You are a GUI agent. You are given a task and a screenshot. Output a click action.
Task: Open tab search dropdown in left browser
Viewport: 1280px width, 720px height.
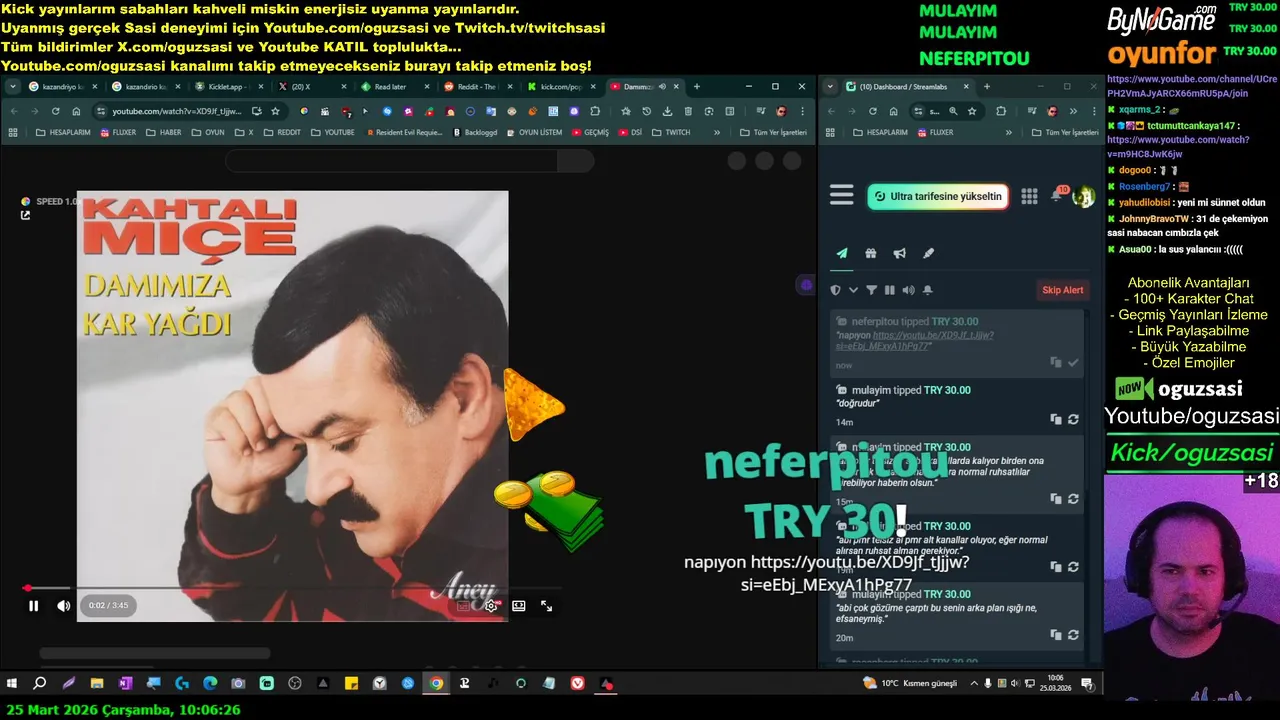pos(14,87)
